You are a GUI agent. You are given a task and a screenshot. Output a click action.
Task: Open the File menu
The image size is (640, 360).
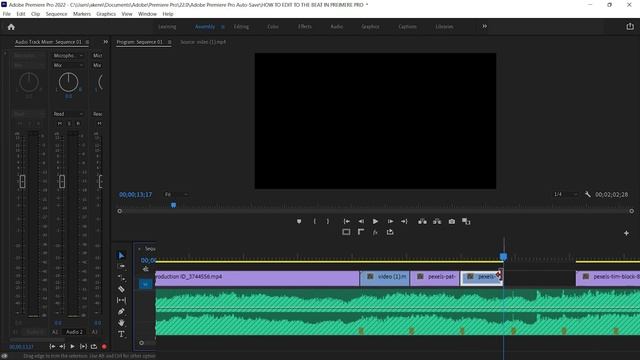coord(7,14)
